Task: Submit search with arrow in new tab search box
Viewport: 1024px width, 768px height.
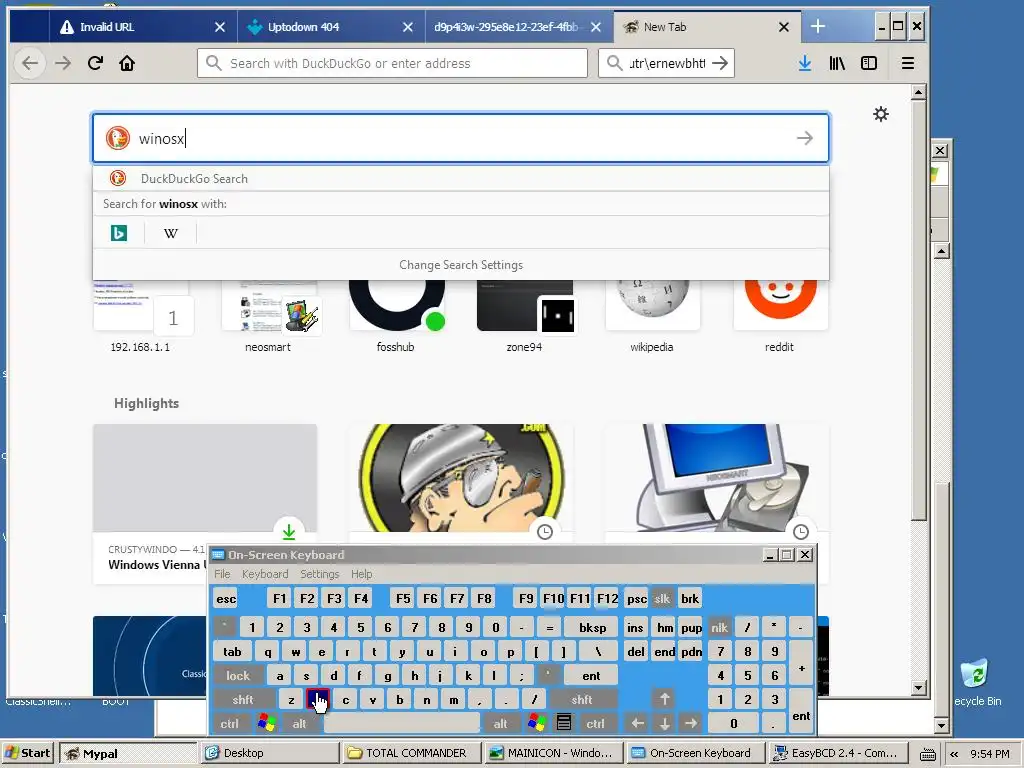Action: [x=805, y=138]
